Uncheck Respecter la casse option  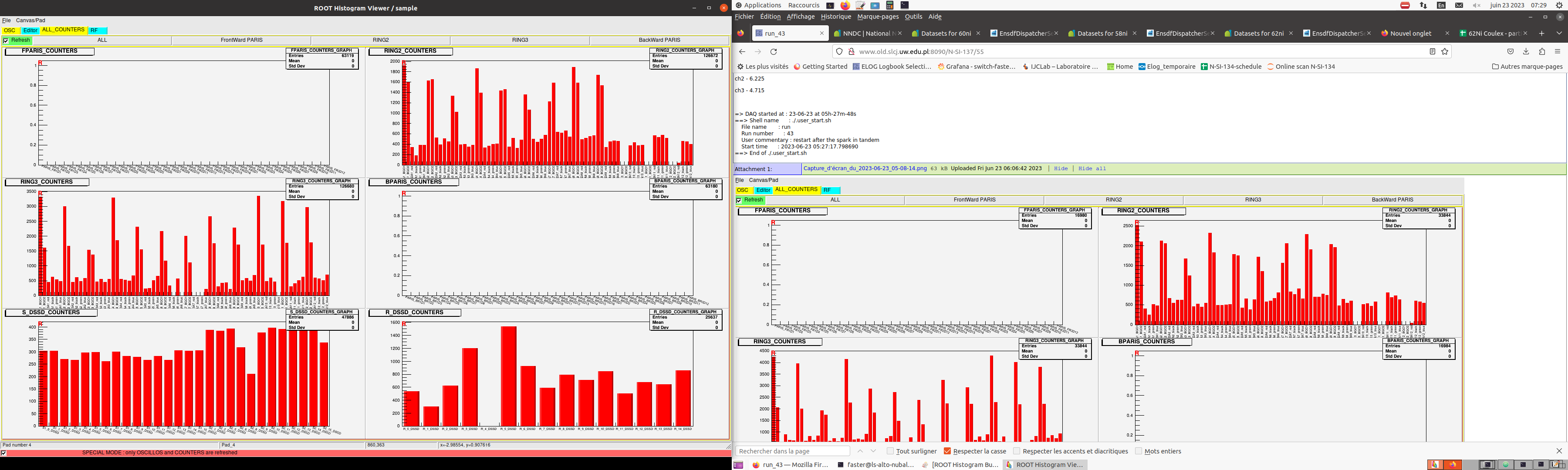pyautogui.click(x=947, y=451)
